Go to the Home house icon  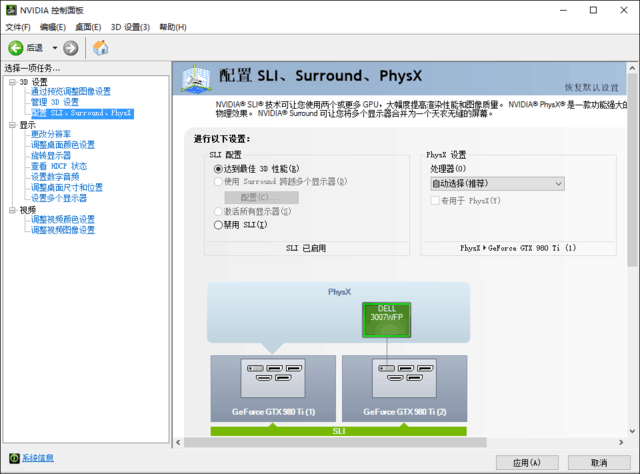click(x=100, y=48)
